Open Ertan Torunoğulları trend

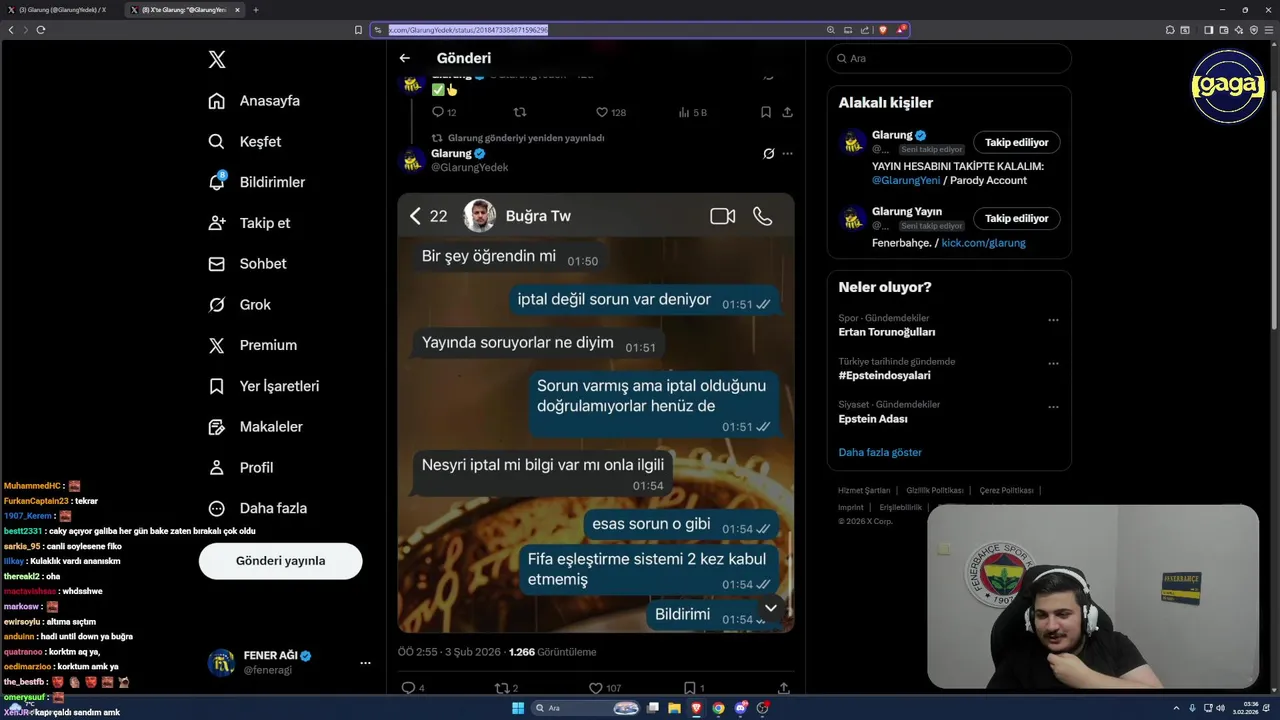pos(887,332)
